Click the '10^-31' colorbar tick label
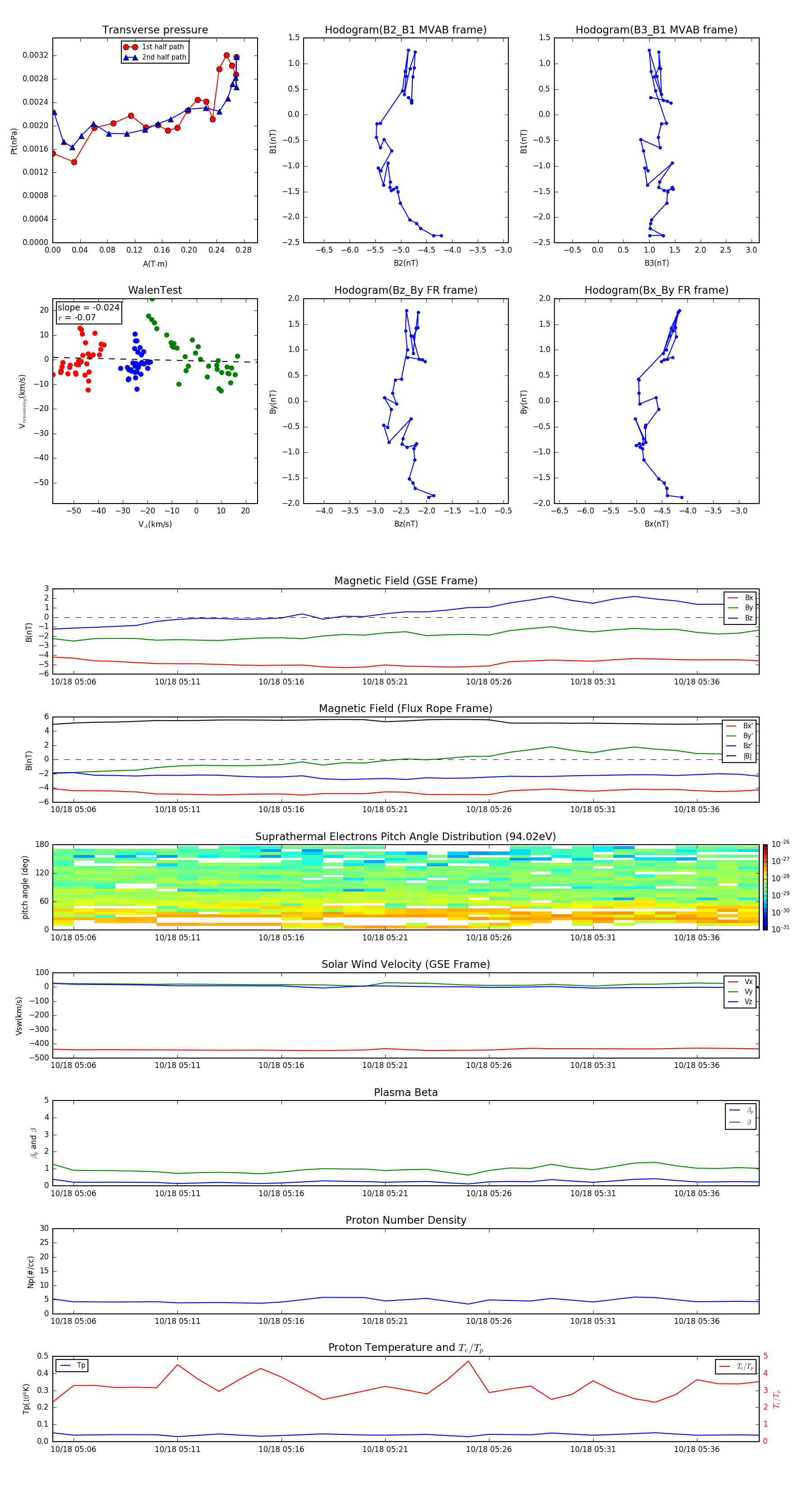Image resolution: width=812 pixels, height=1489 pixels. coord(780,929)
